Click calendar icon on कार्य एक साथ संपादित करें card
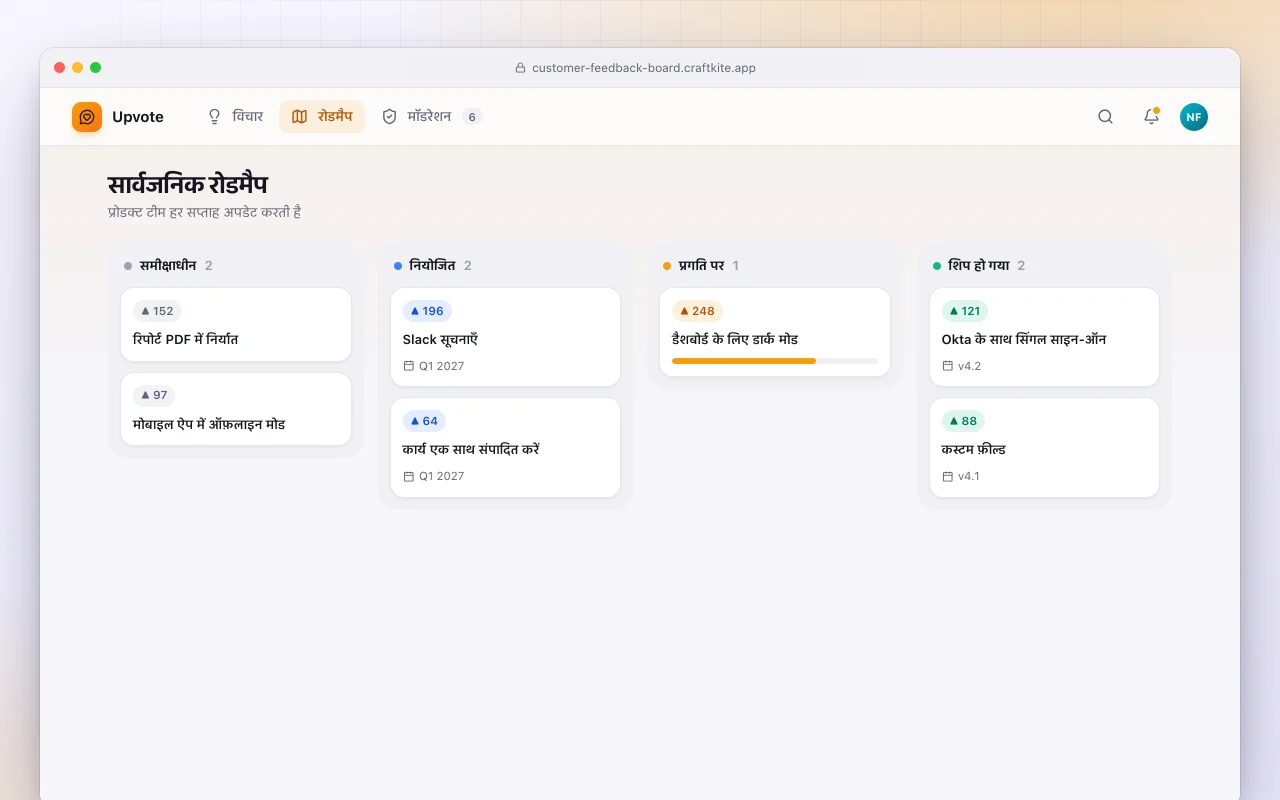Screen dimensions: 1280x800 408,476
